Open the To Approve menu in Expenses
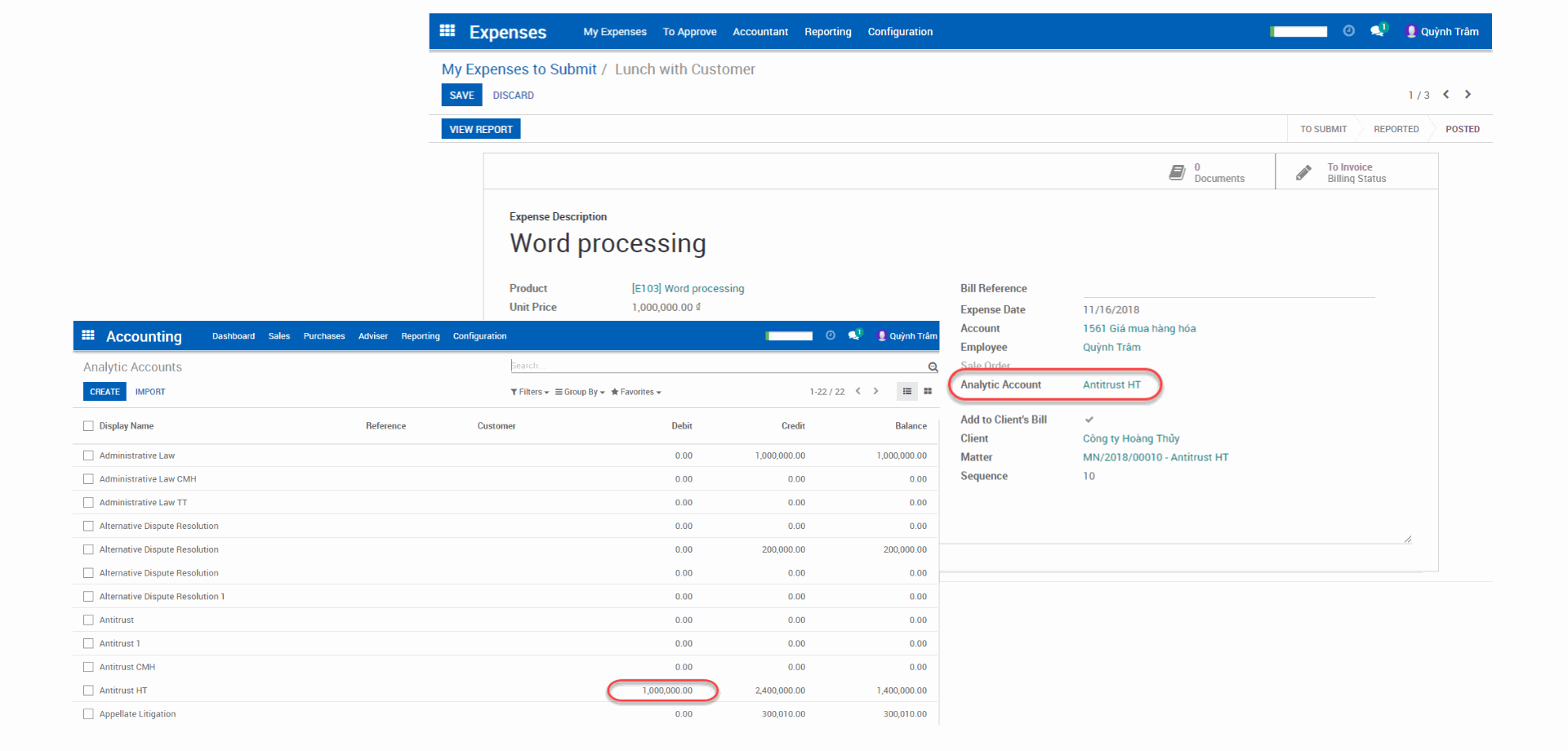 point(689,32)
